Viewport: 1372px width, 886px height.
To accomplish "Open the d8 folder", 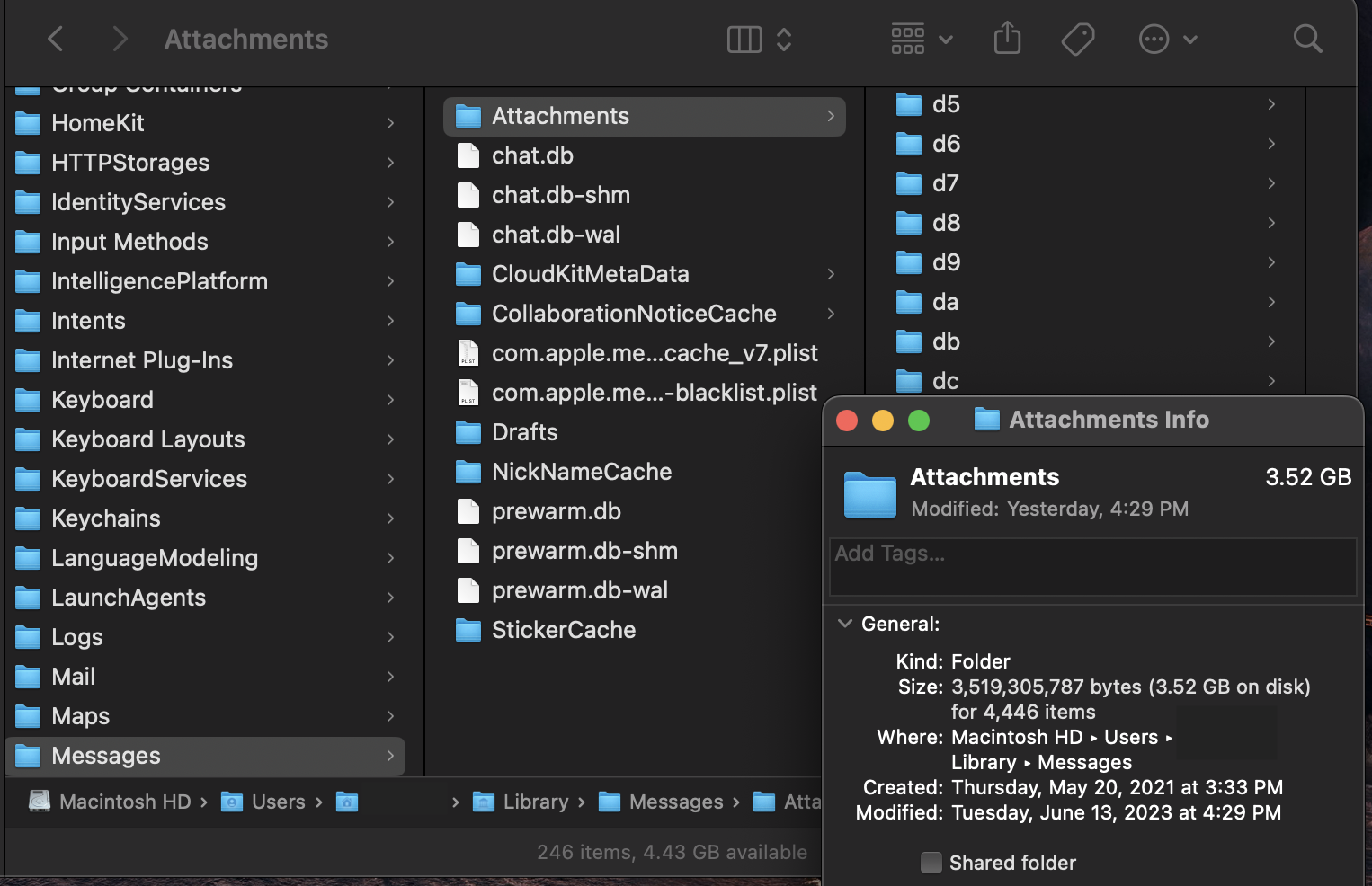I will (x=946, y=223).
